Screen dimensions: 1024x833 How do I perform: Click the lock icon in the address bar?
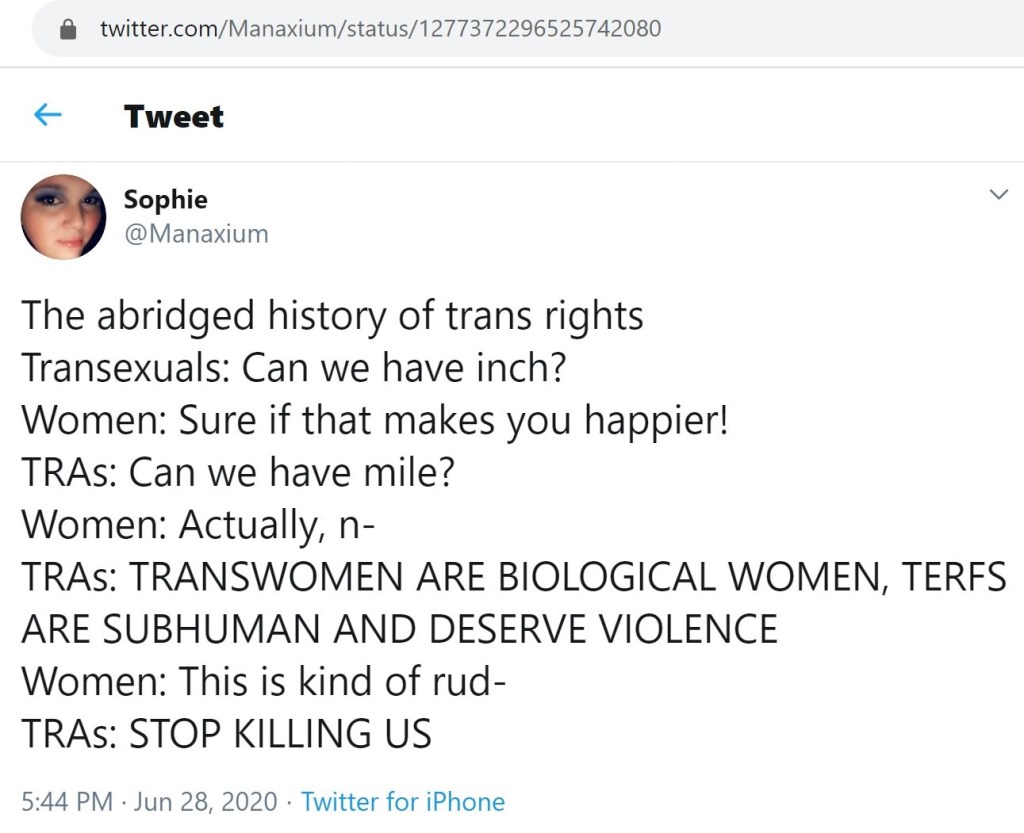pos(69,29)
